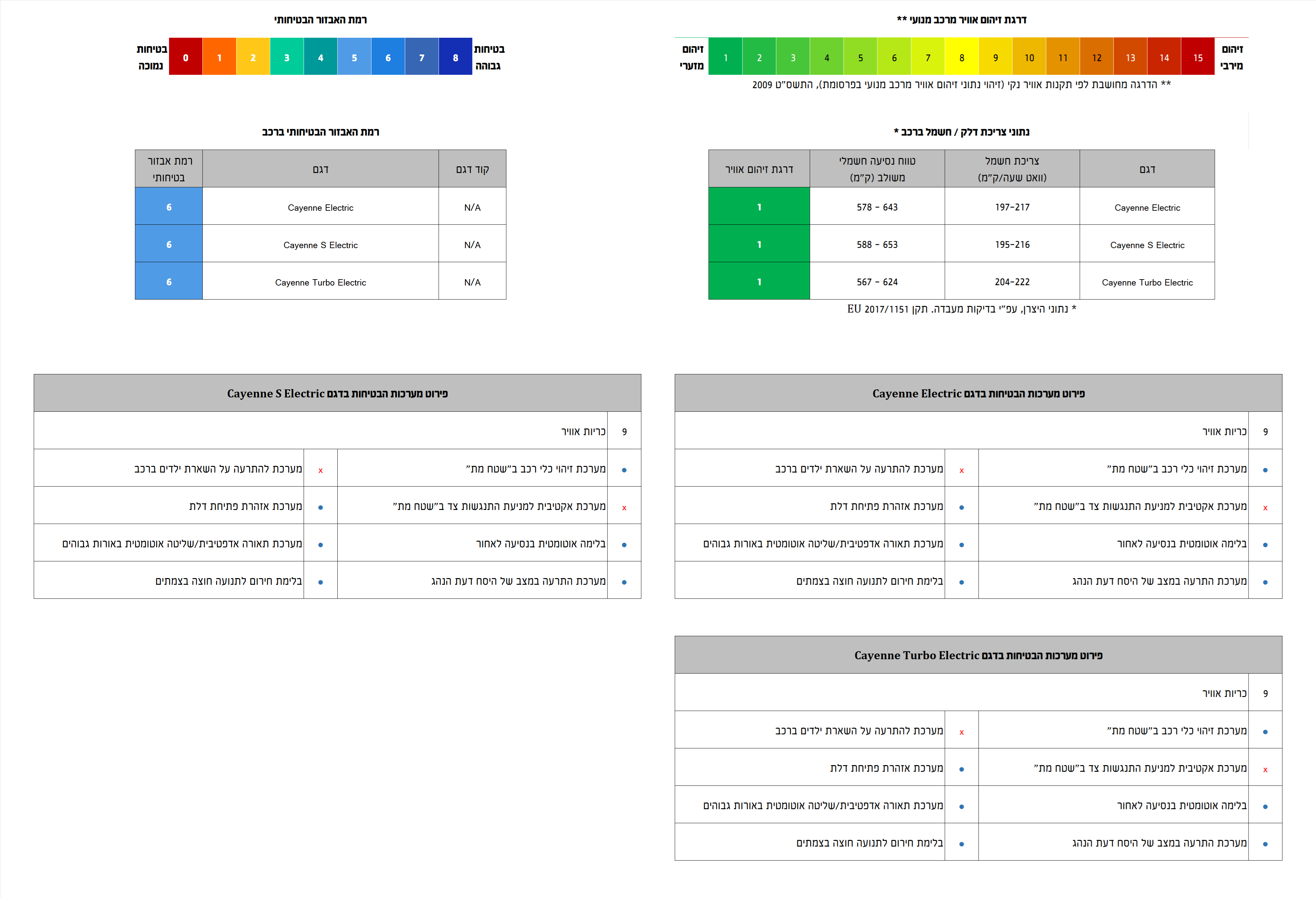Screen dimensions: 1316x898
Task: Click blue safety rating 6 cell for Cayenne Turbo Electric
Action: point(169,282)
